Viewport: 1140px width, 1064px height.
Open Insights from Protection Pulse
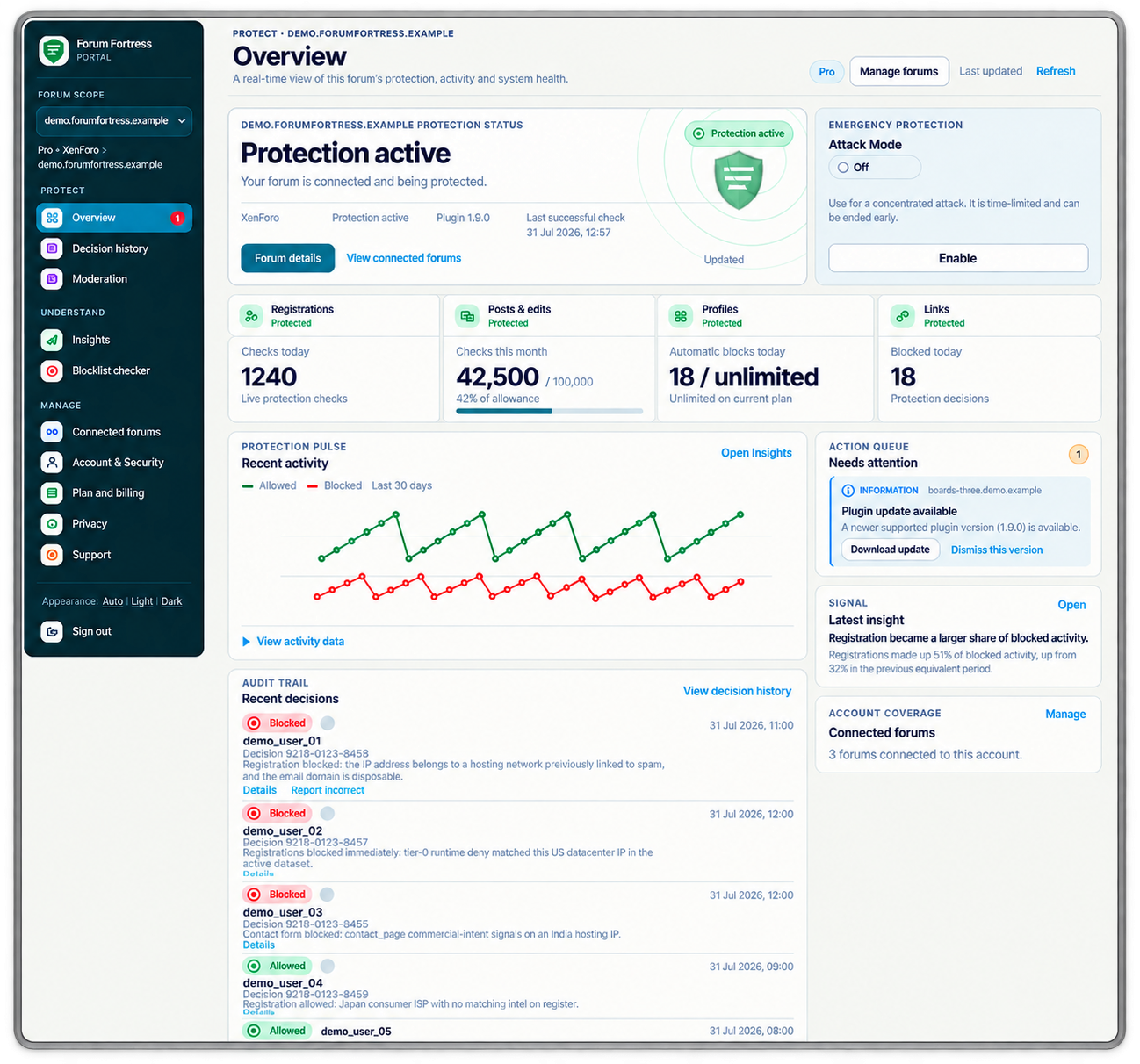tap(756, 453)
